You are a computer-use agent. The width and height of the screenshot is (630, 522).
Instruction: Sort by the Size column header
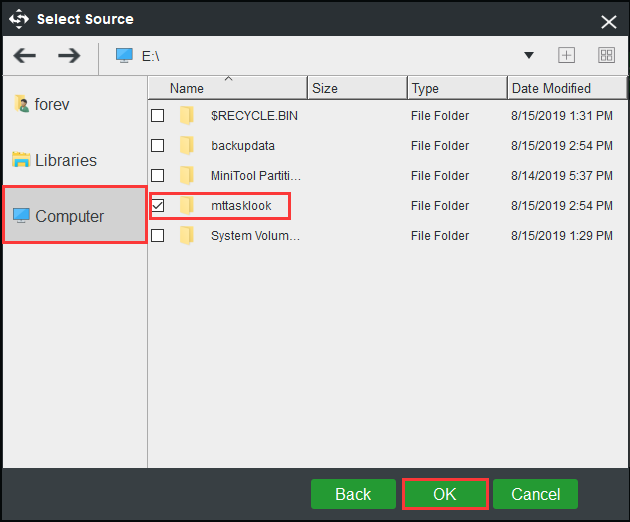tap(358, 88)
